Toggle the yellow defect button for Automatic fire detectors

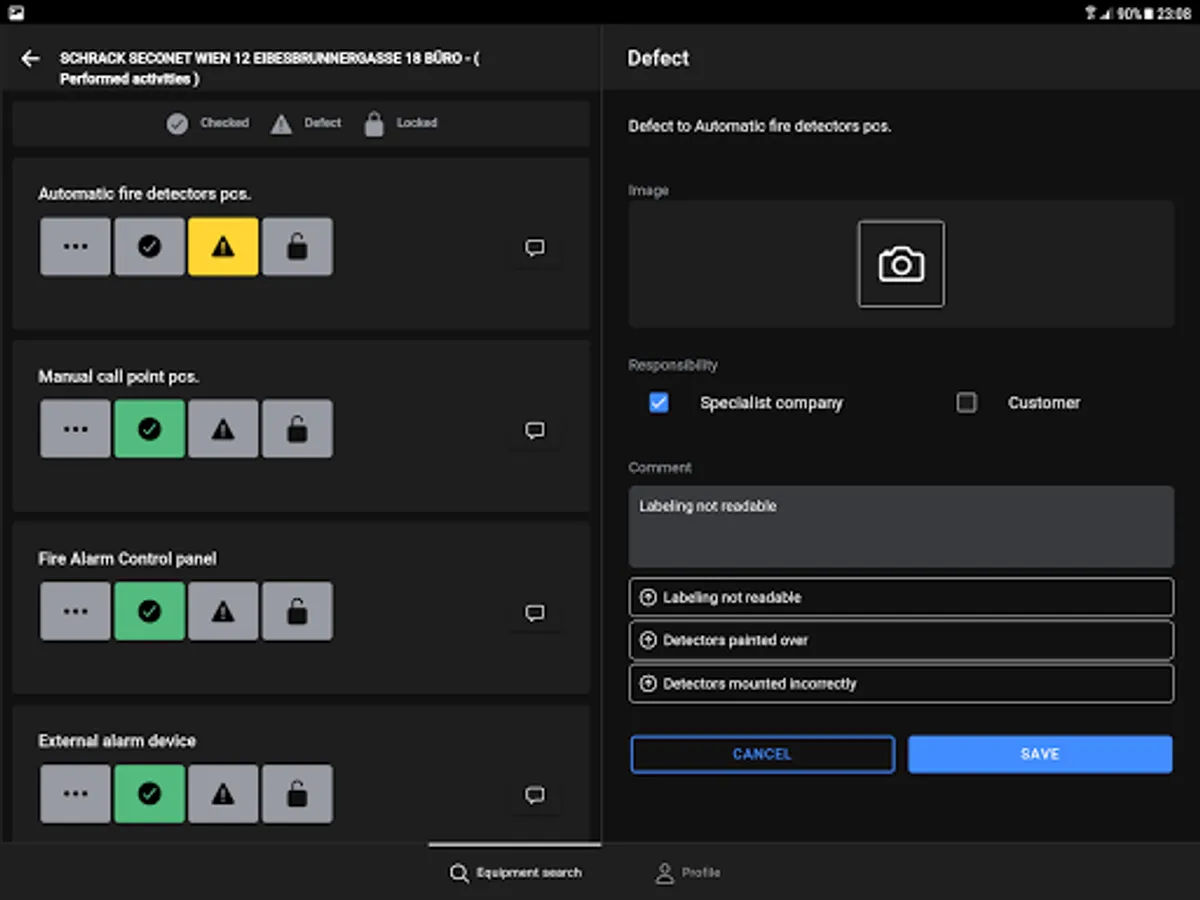click(223, 247)
